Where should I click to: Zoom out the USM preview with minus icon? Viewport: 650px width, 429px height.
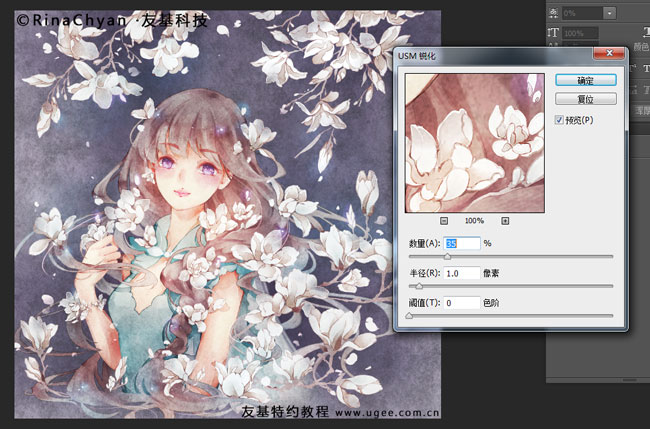444,221
